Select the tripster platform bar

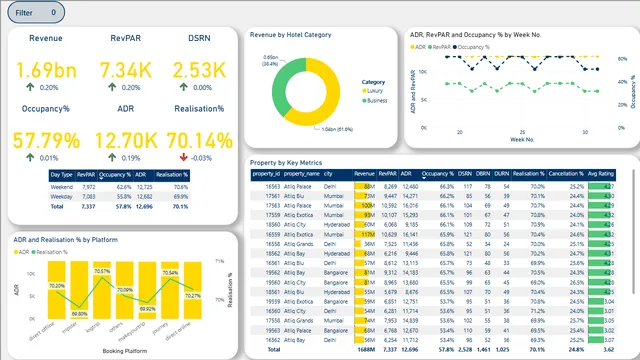(79, 290)
